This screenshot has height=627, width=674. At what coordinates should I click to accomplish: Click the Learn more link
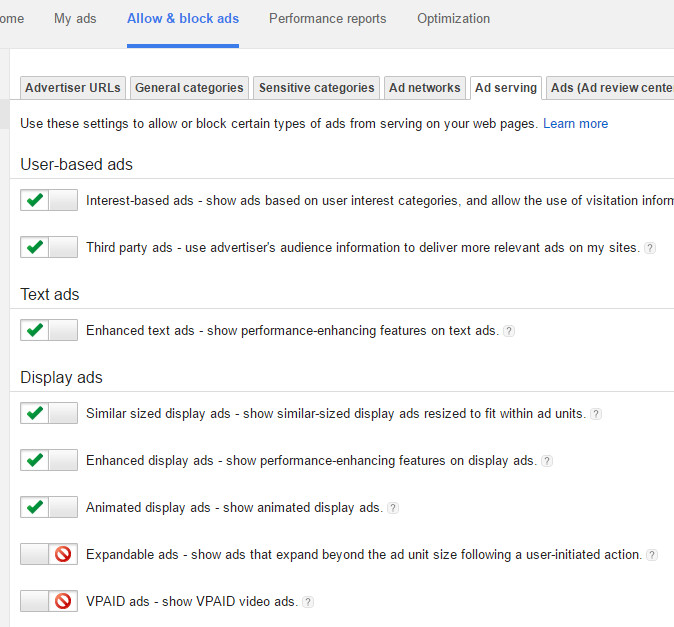click(575, 124)
